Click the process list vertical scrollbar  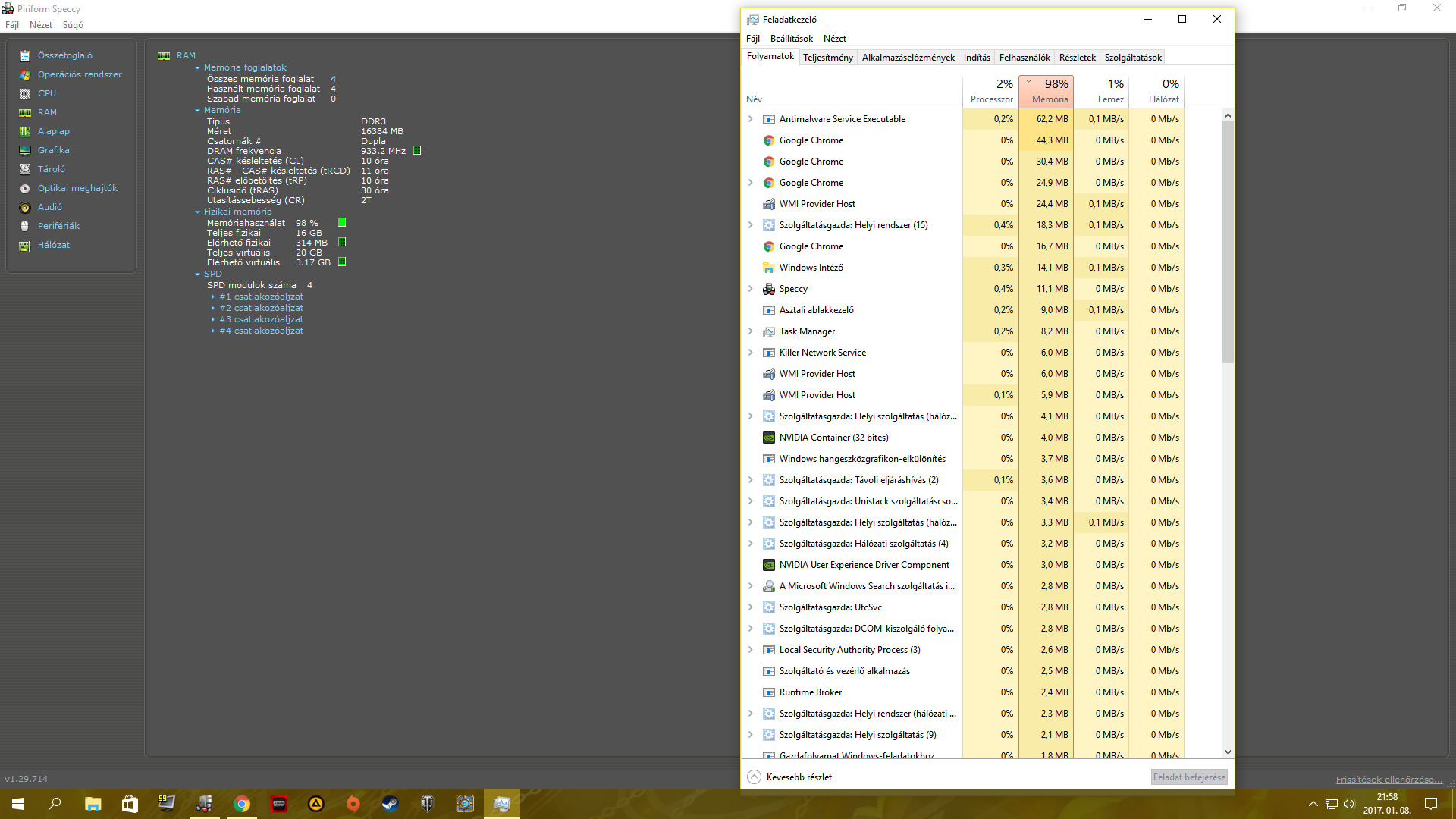[x=1228, y=243]
